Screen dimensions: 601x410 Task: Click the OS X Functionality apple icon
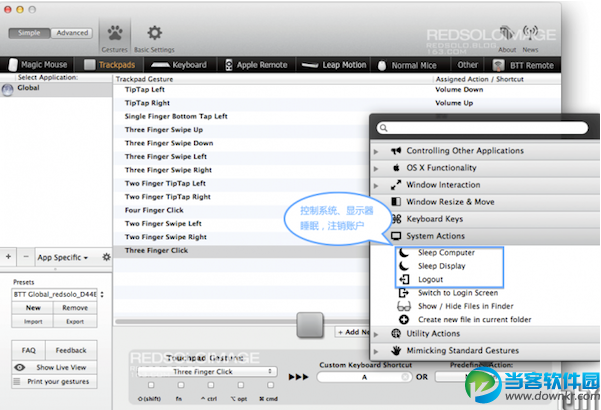(x=396, y=168)
